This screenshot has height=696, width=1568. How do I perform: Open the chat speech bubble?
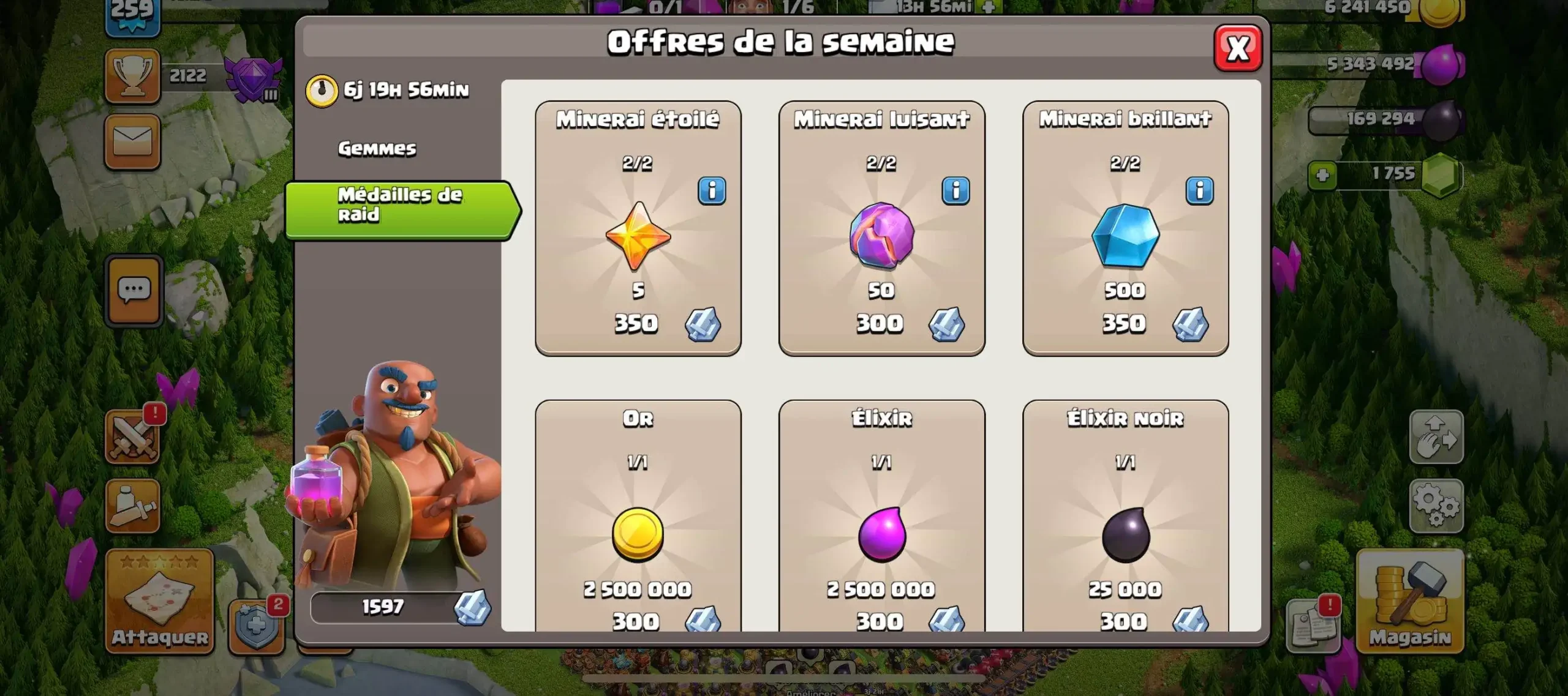click(x=134, y=290)
